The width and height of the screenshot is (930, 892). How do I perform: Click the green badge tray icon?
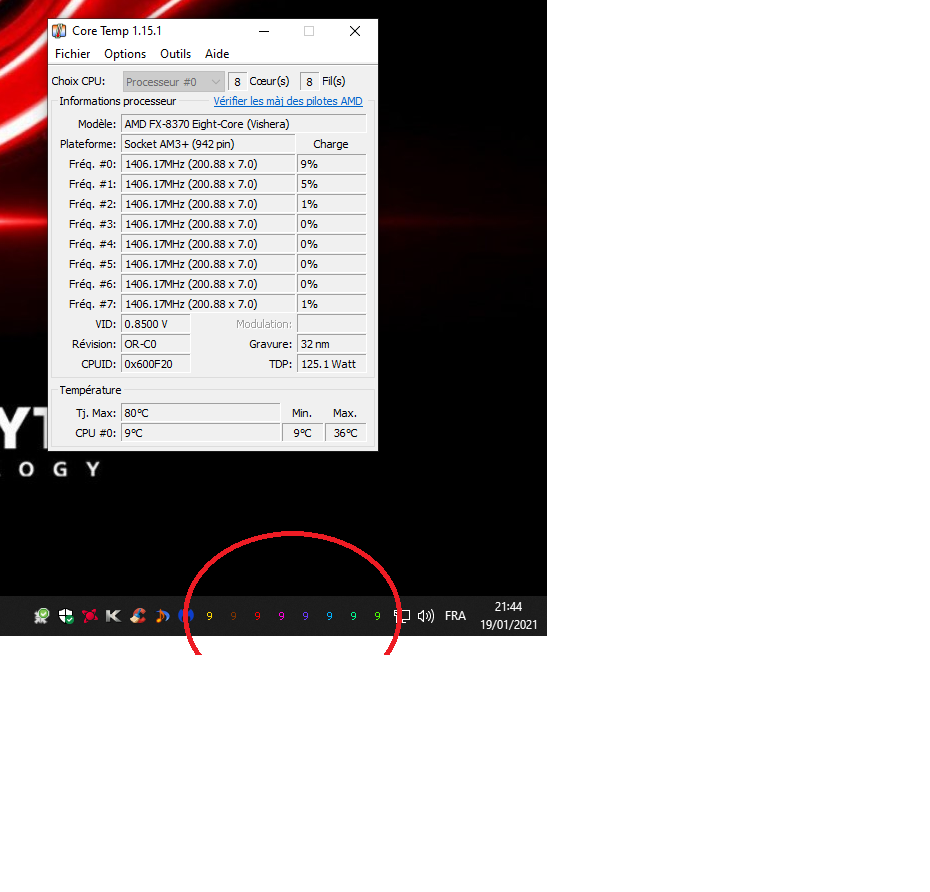tap(42, 616)
